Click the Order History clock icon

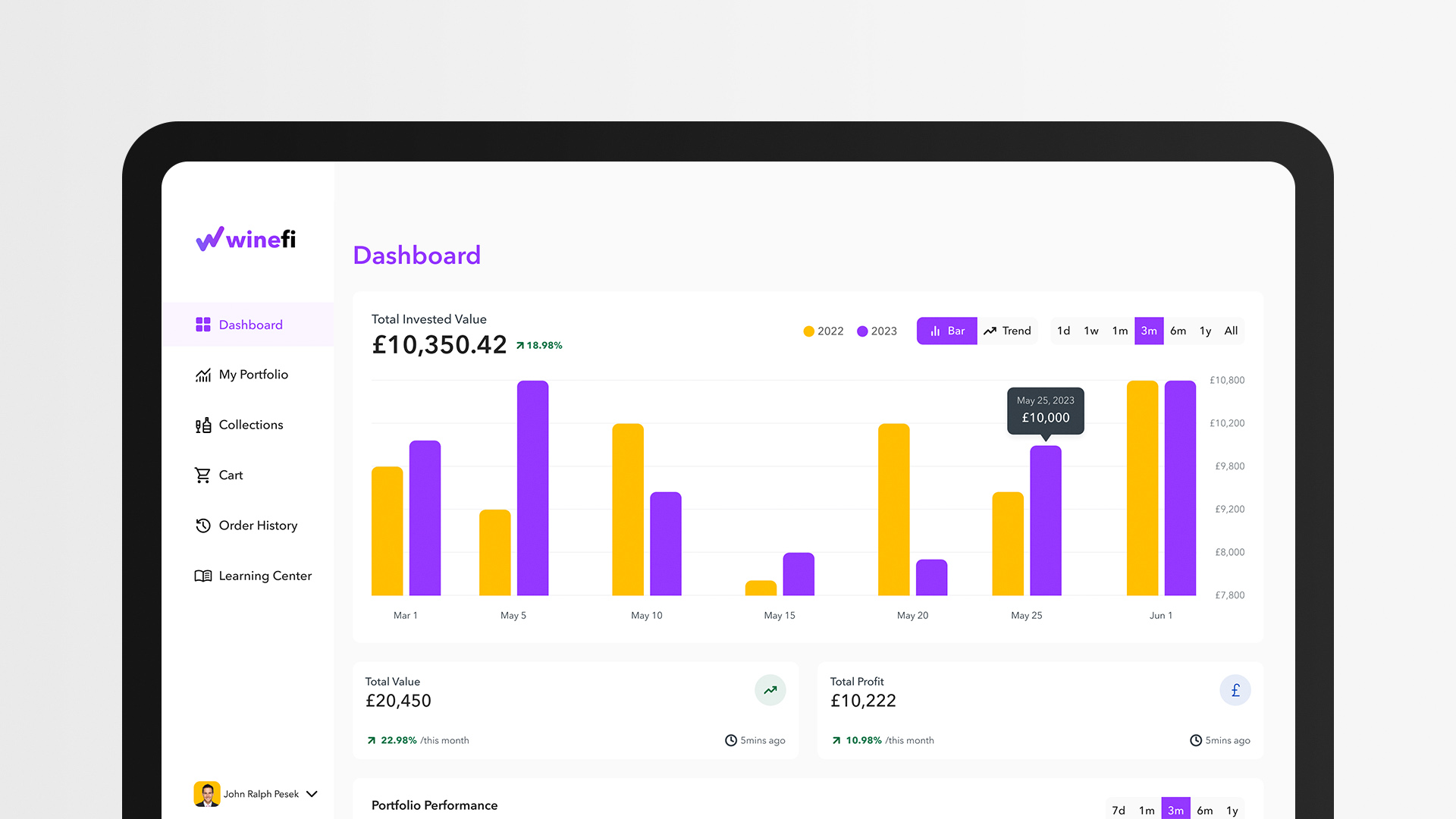pos(202,526)
